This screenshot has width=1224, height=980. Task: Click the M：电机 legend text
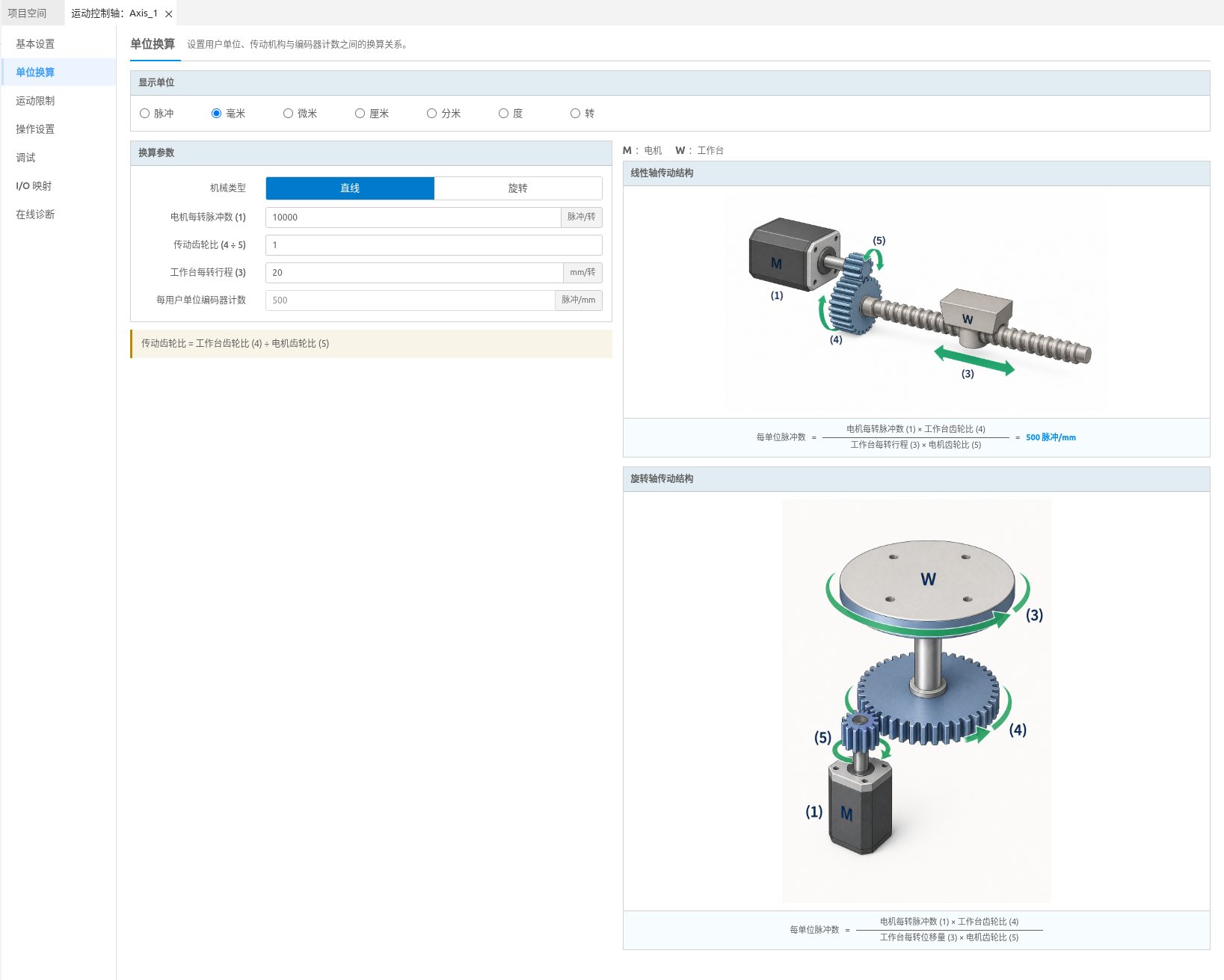tap(642, 151)
